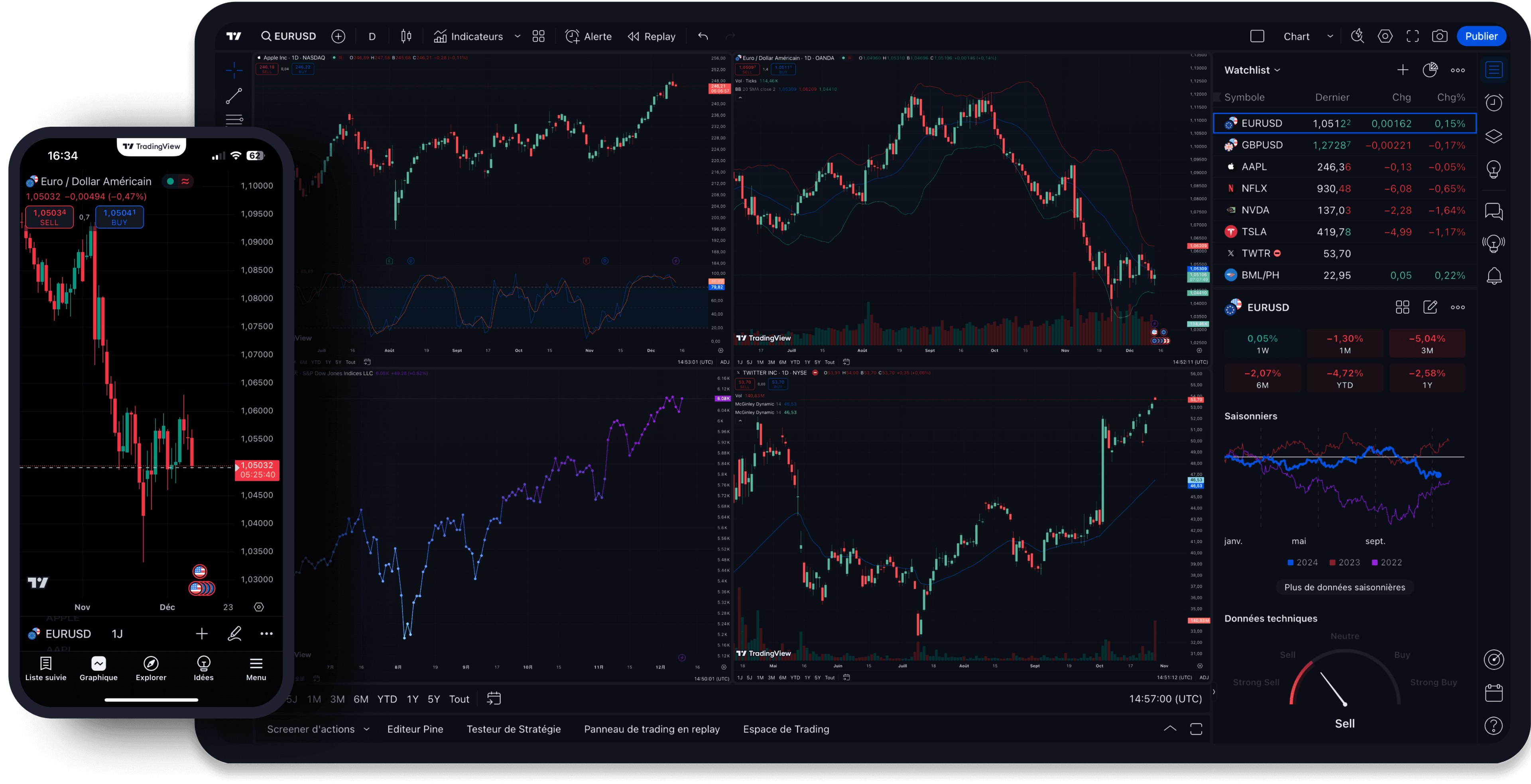
Task: Expand the Chart layout name dropdown
Action: (1330, 36)
